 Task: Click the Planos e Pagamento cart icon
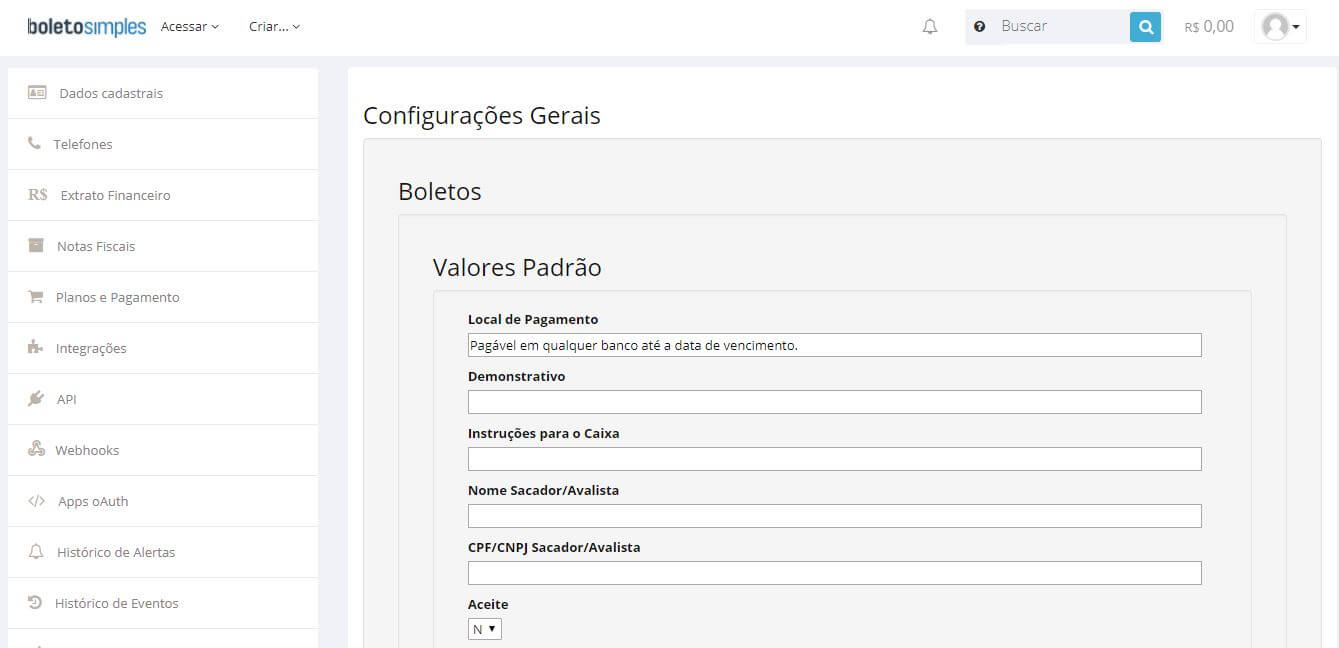click(36, 297)
